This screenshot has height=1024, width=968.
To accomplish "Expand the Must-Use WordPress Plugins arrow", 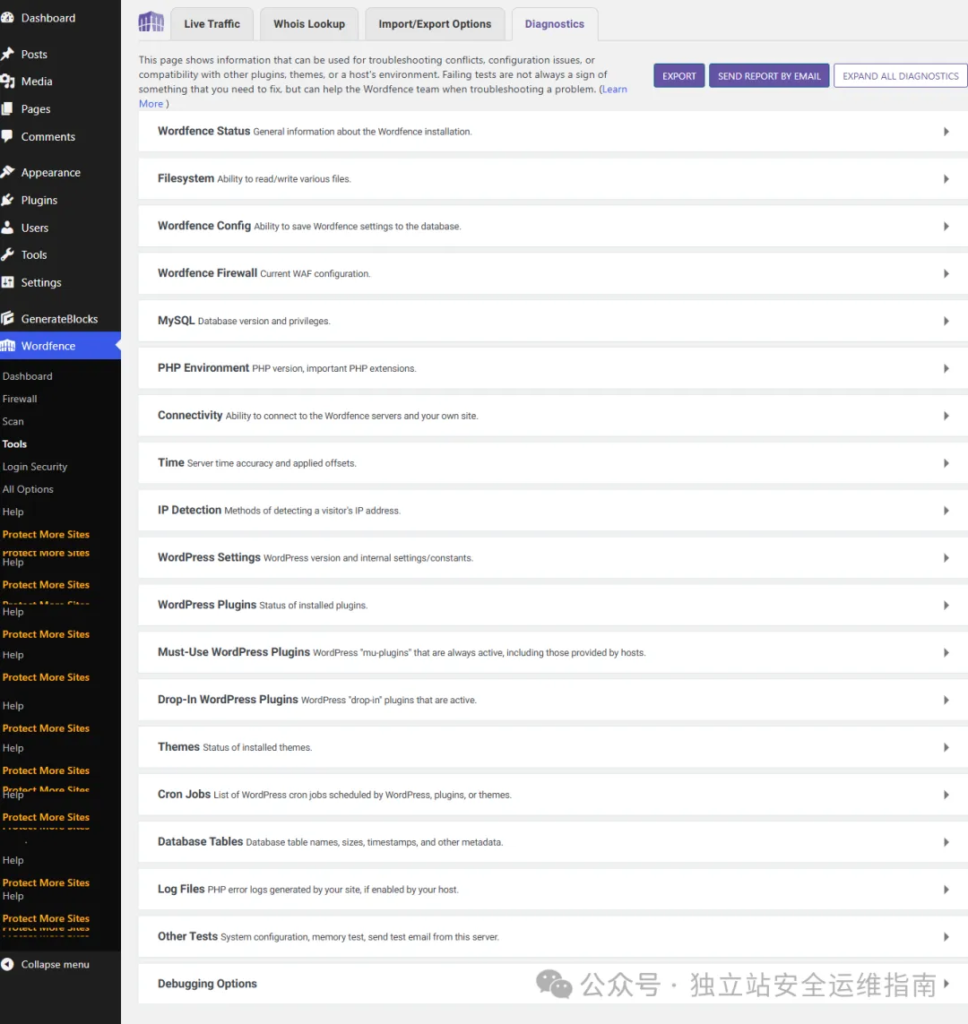I will tap(946, 652).
